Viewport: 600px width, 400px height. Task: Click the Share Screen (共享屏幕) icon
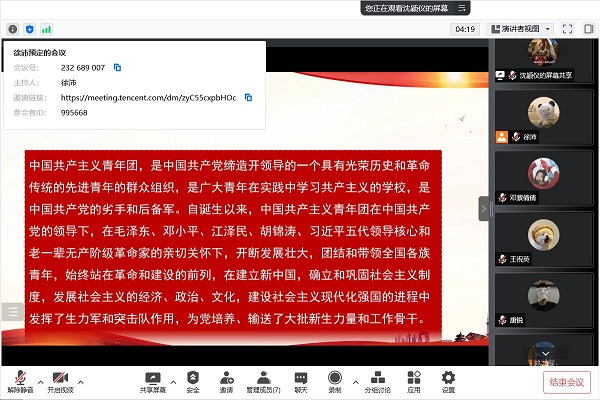(152, 379)
